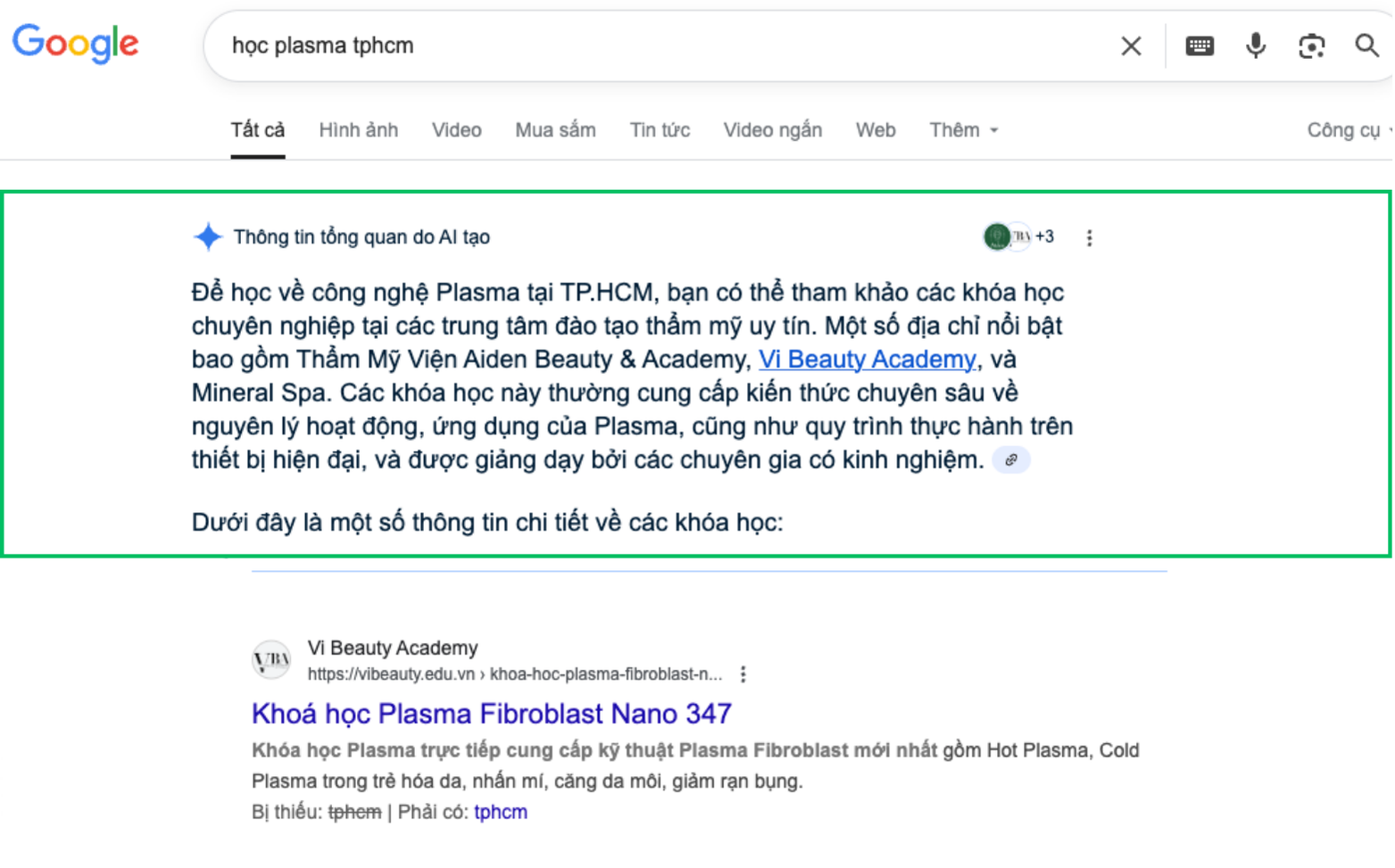Click the Google logo
This screenshot has width=1395, height=868.
click(75, 44)
